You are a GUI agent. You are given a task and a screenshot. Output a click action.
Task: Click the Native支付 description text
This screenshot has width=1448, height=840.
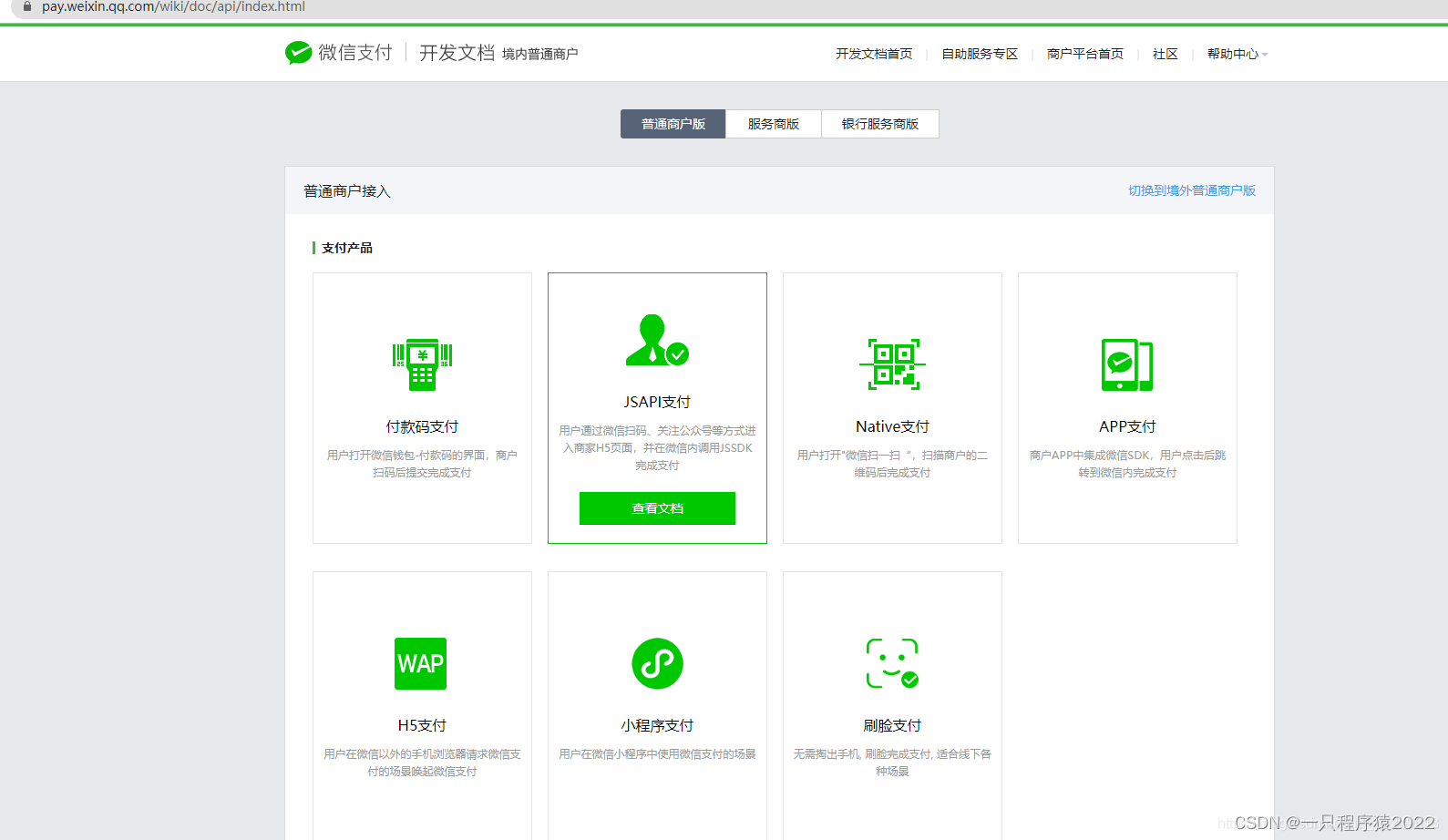coord(892,464)
